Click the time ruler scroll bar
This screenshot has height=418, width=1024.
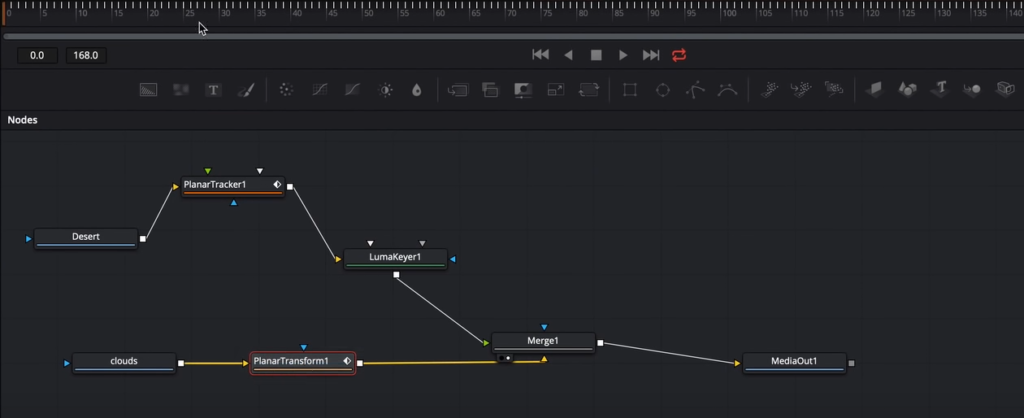(513, 36)
